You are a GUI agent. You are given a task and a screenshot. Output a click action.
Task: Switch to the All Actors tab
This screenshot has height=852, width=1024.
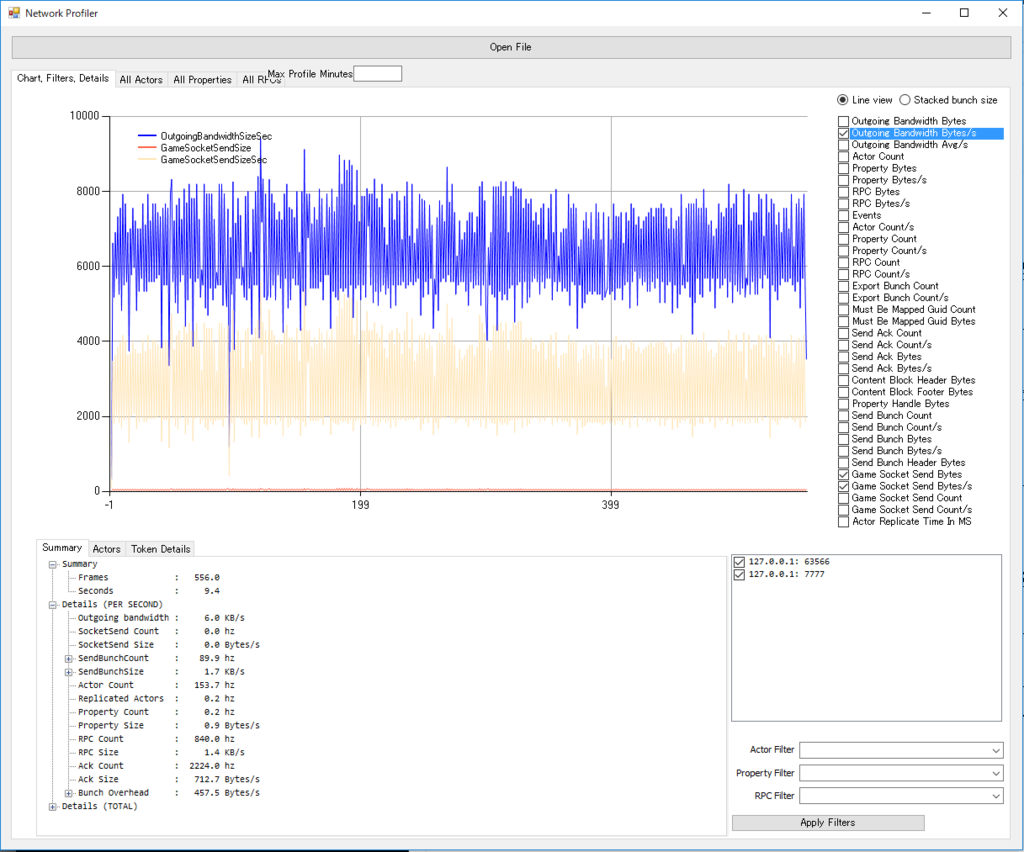pyautogui.click(x=141, y=80)
